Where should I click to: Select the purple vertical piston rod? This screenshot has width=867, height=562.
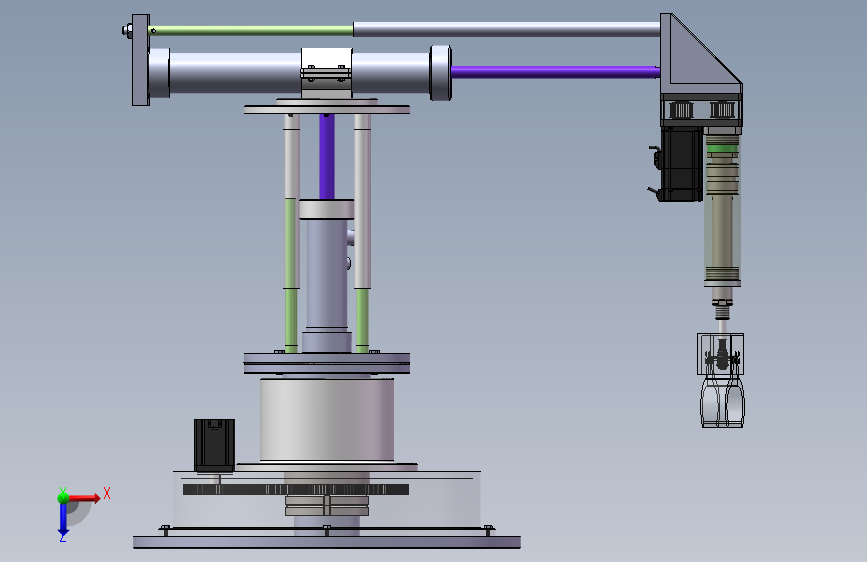pyautogui.click(x=327, y=157)
